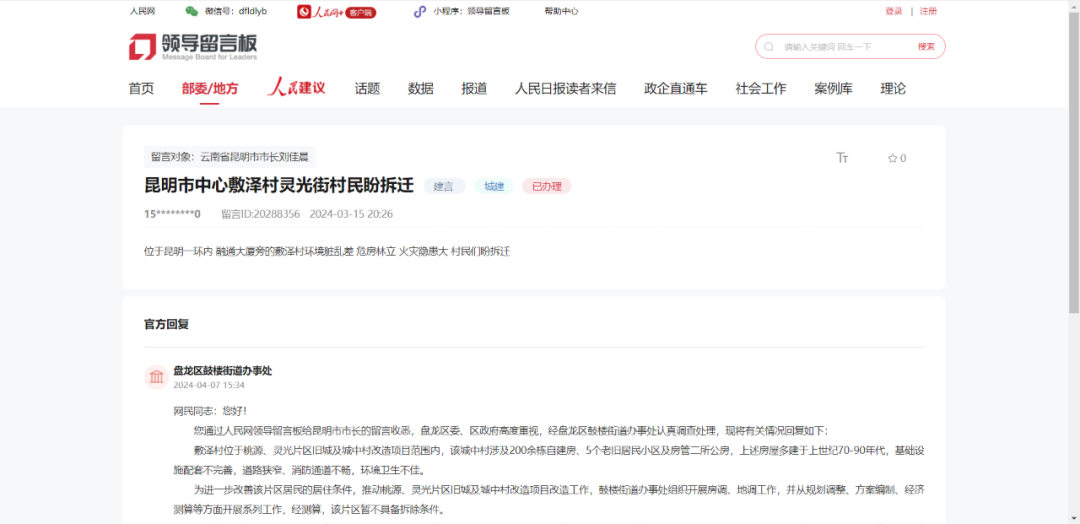Open the 部委/地方 navigation tab
The height and width of the screenshot is (524, 1080).
[x=210, y=88]
